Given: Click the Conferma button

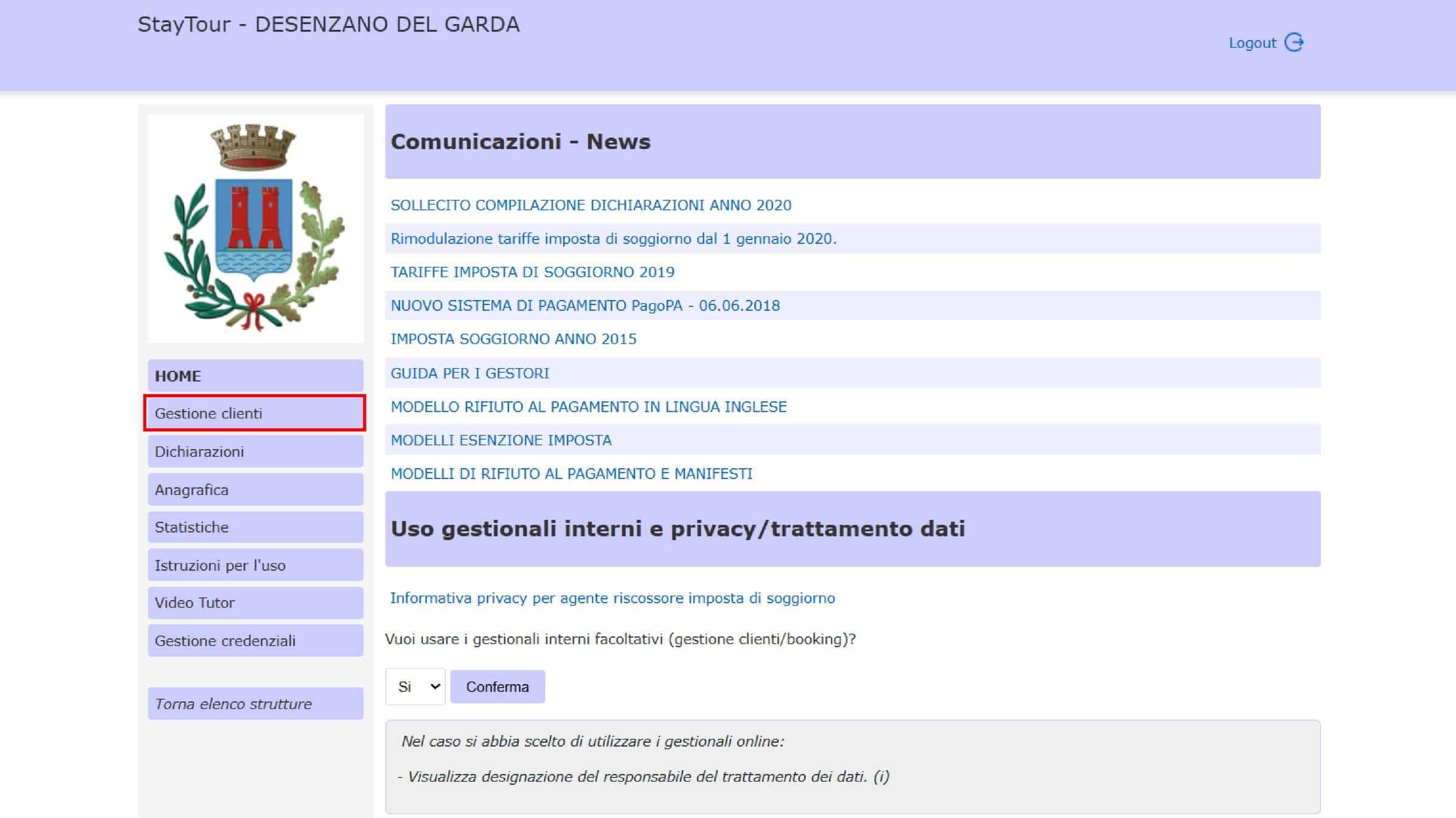Looking at the screenshot, I should pyautogui.click(x=497, y=686).
